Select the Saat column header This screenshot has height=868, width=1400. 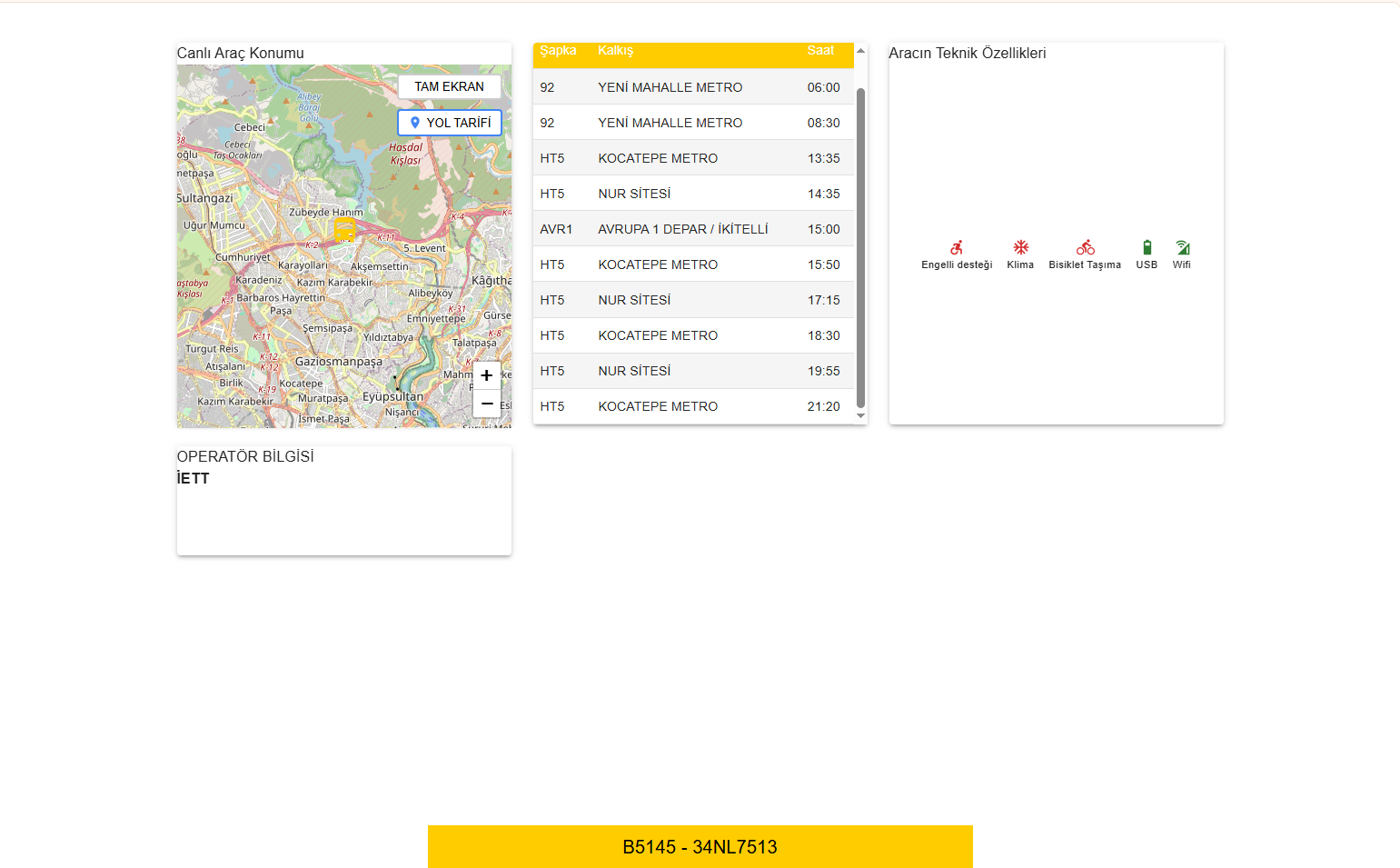pos(820,51)
